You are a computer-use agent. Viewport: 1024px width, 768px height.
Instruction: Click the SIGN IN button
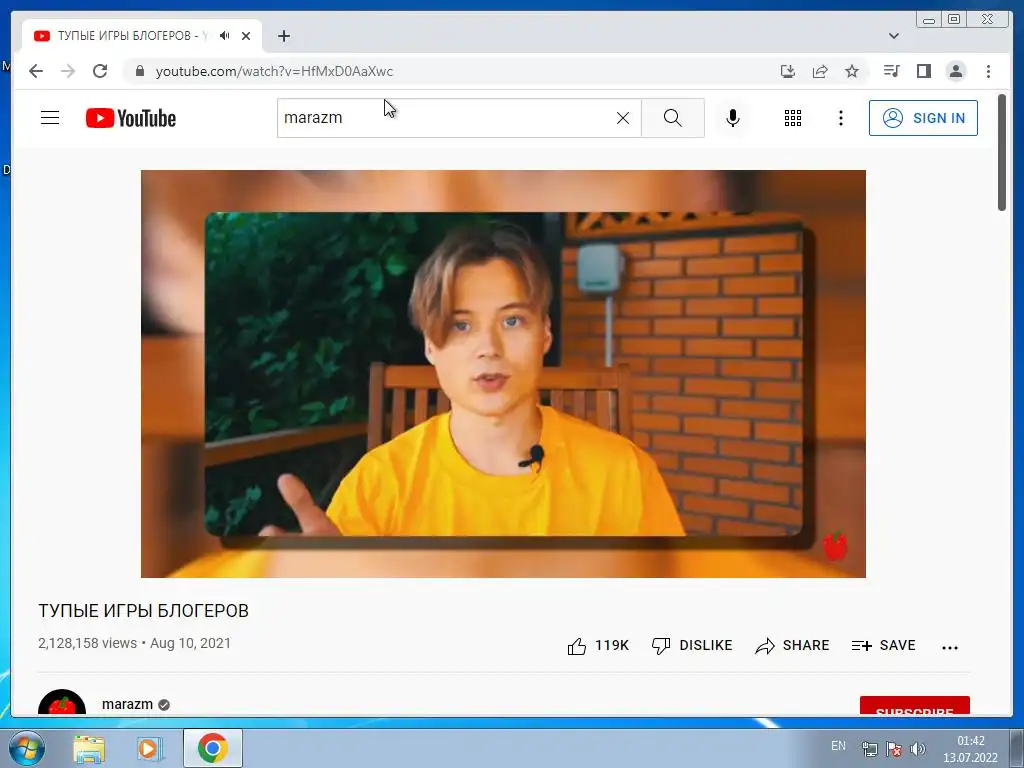click(x=923, y=118)
